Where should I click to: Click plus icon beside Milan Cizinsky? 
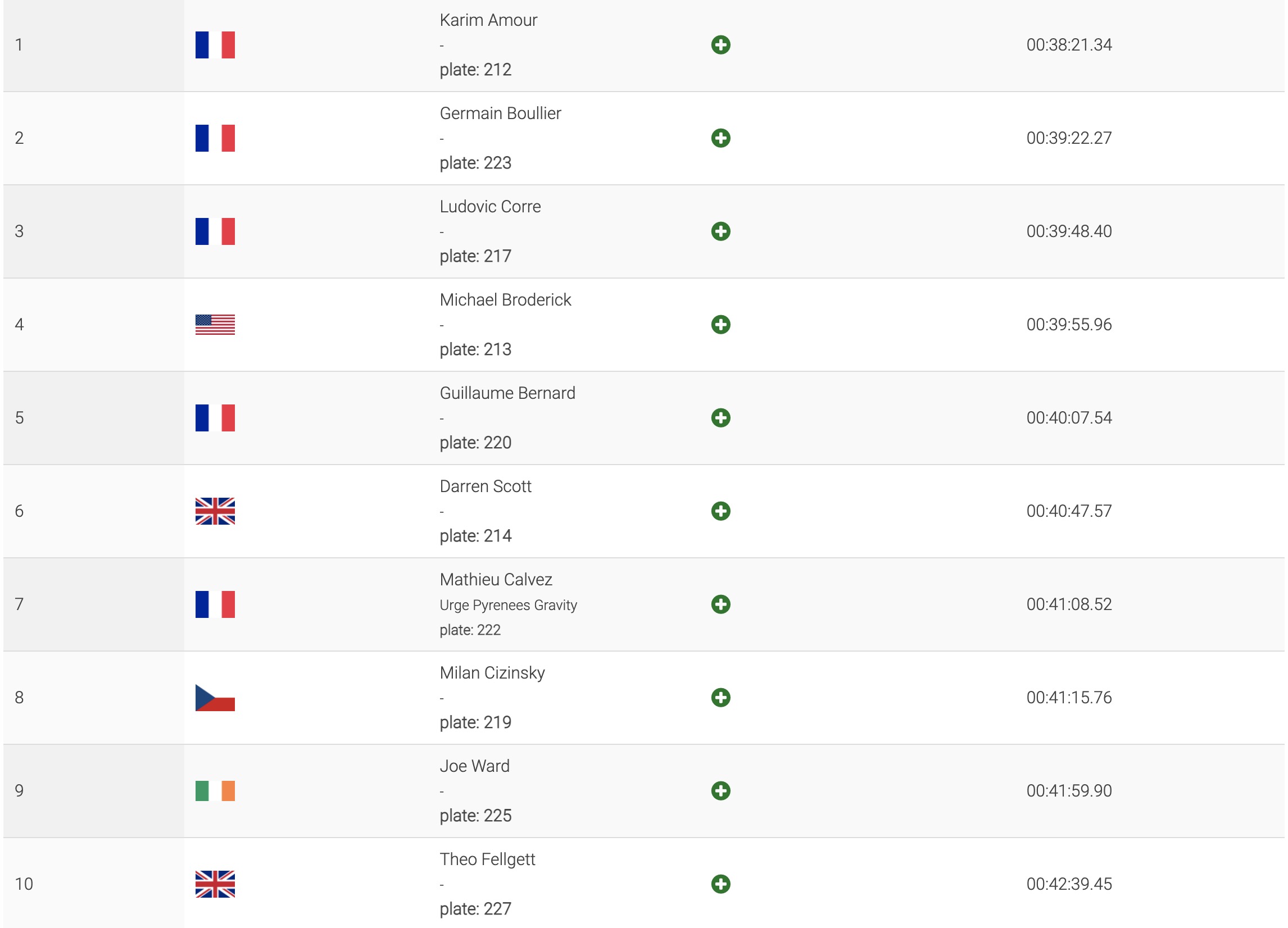pyautogui.click(x=720, y=697)
